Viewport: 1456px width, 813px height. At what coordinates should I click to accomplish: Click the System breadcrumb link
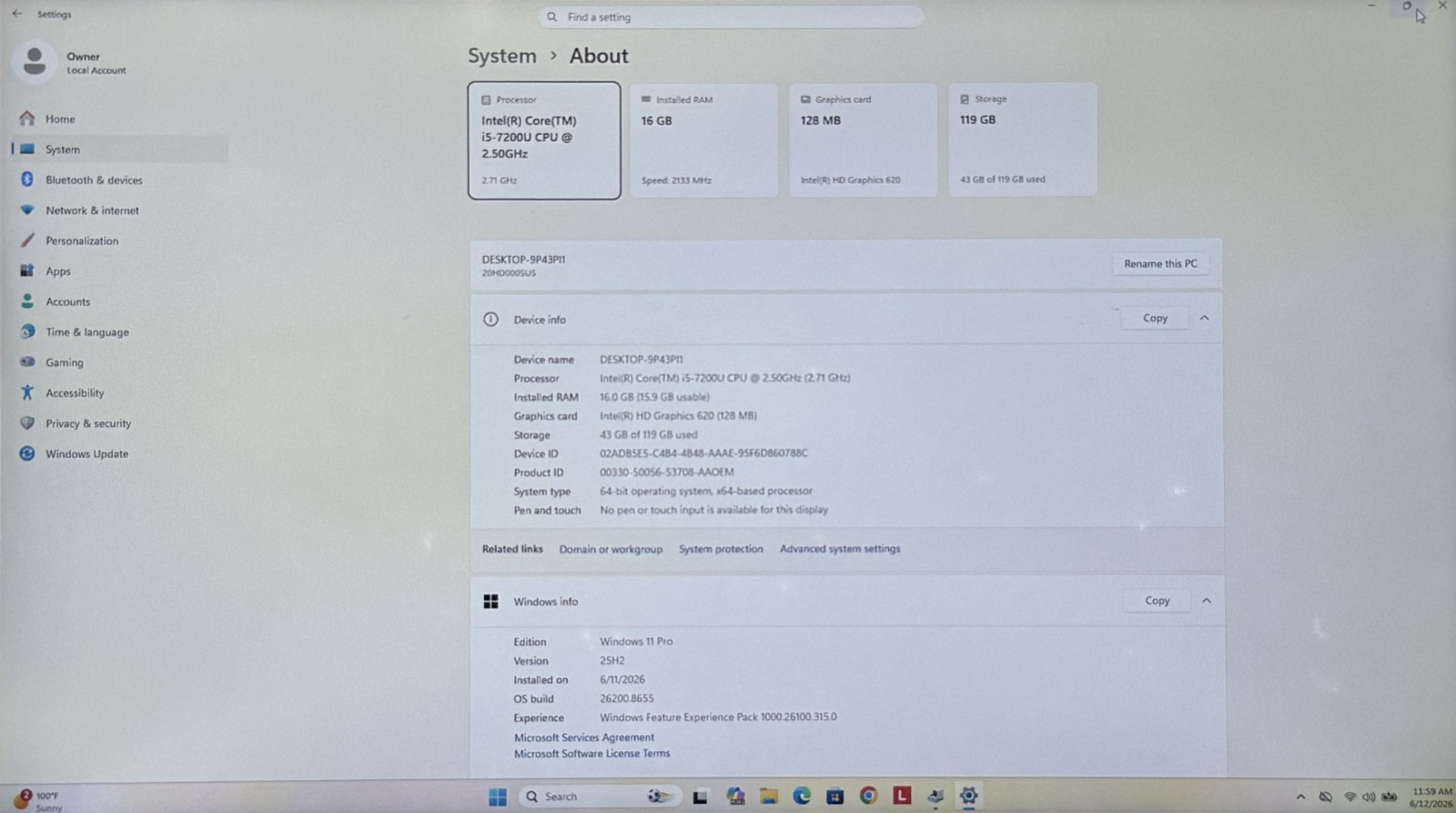[502, 56]
